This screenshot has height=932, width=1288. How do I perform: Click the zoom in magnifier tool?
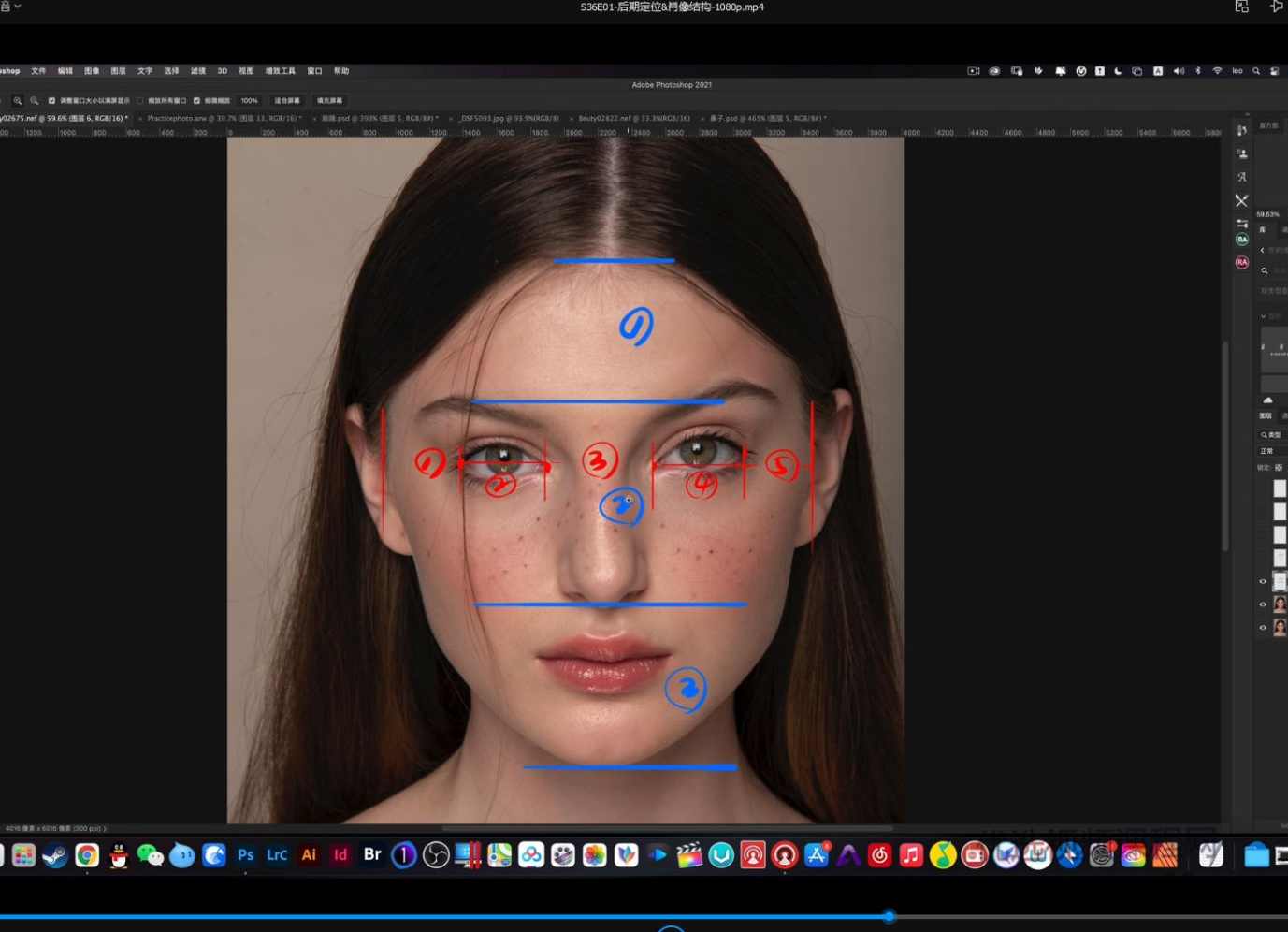[x=17, y=101]
